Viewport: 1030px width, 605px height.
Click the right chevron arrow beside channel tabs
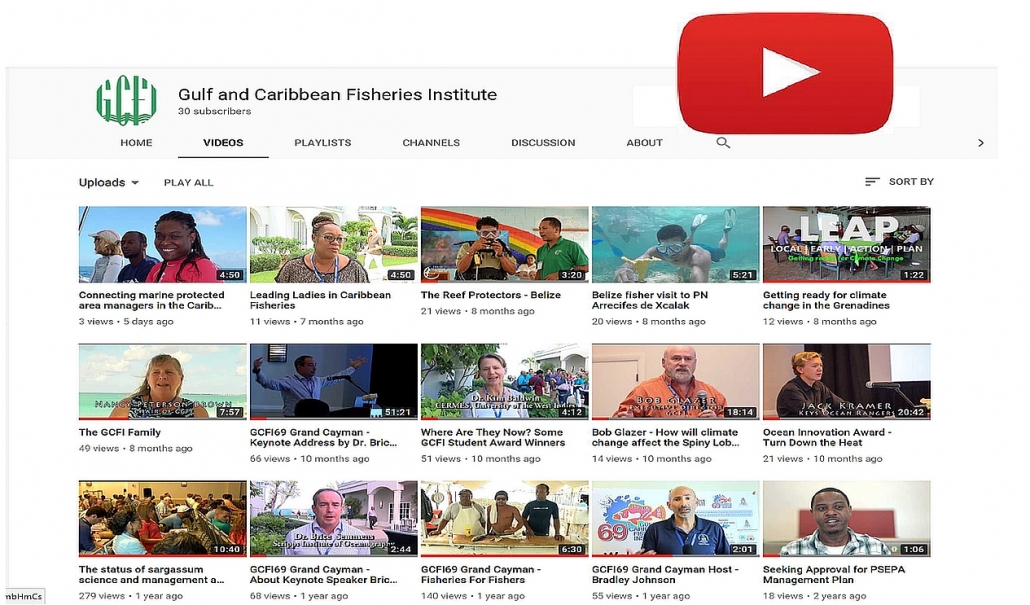[980, 143]
